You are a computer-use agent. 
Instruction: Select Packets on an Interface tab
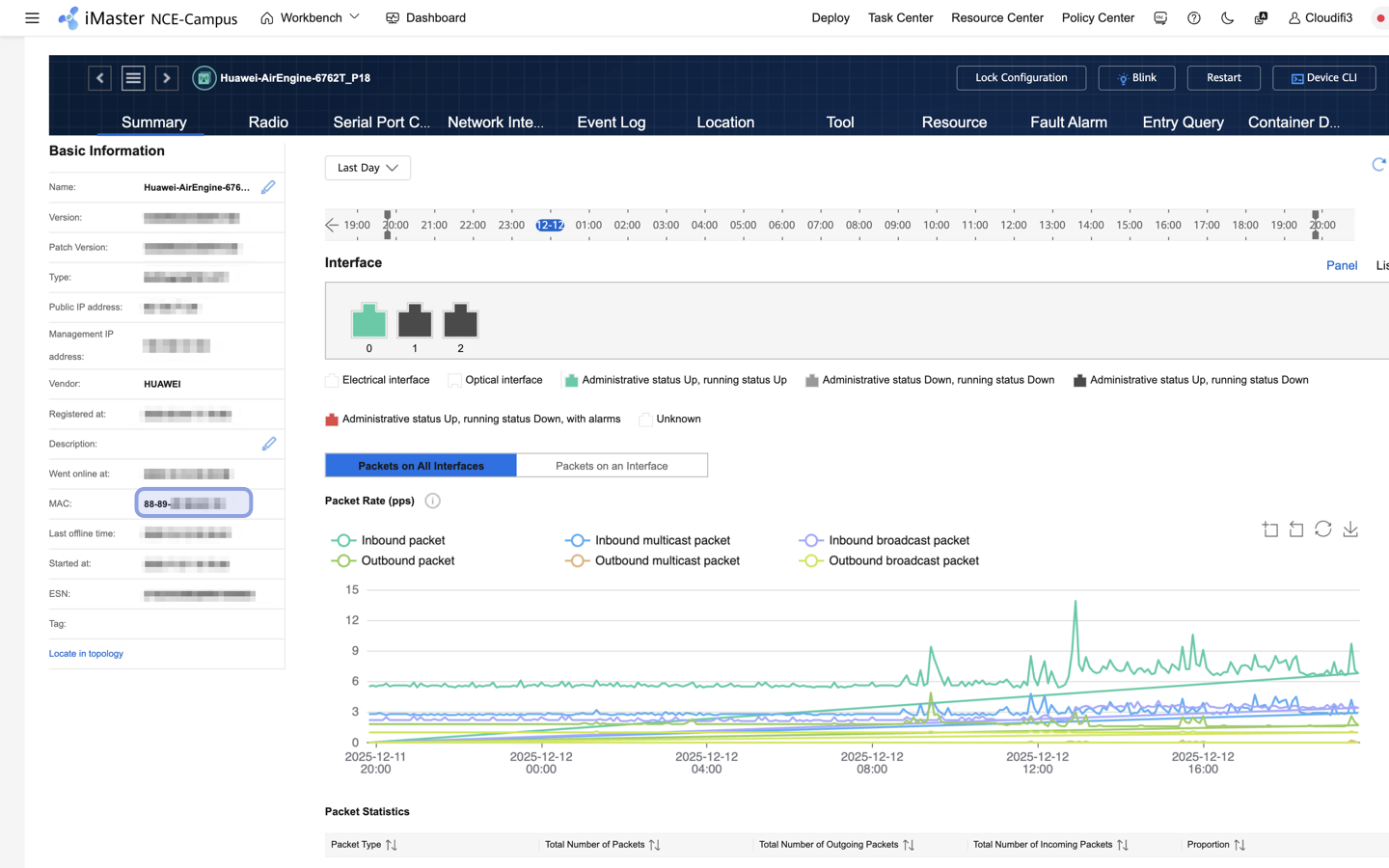click(x=612, y=466)
